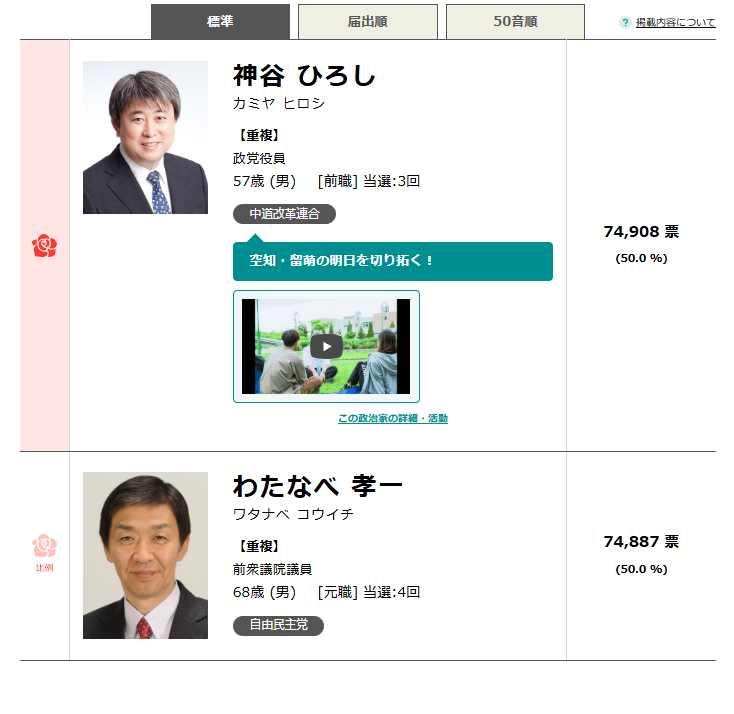Click the reading ワタナベ コウイチ
The height and width of the screenshot is (714, 734).
click(293, 514)
